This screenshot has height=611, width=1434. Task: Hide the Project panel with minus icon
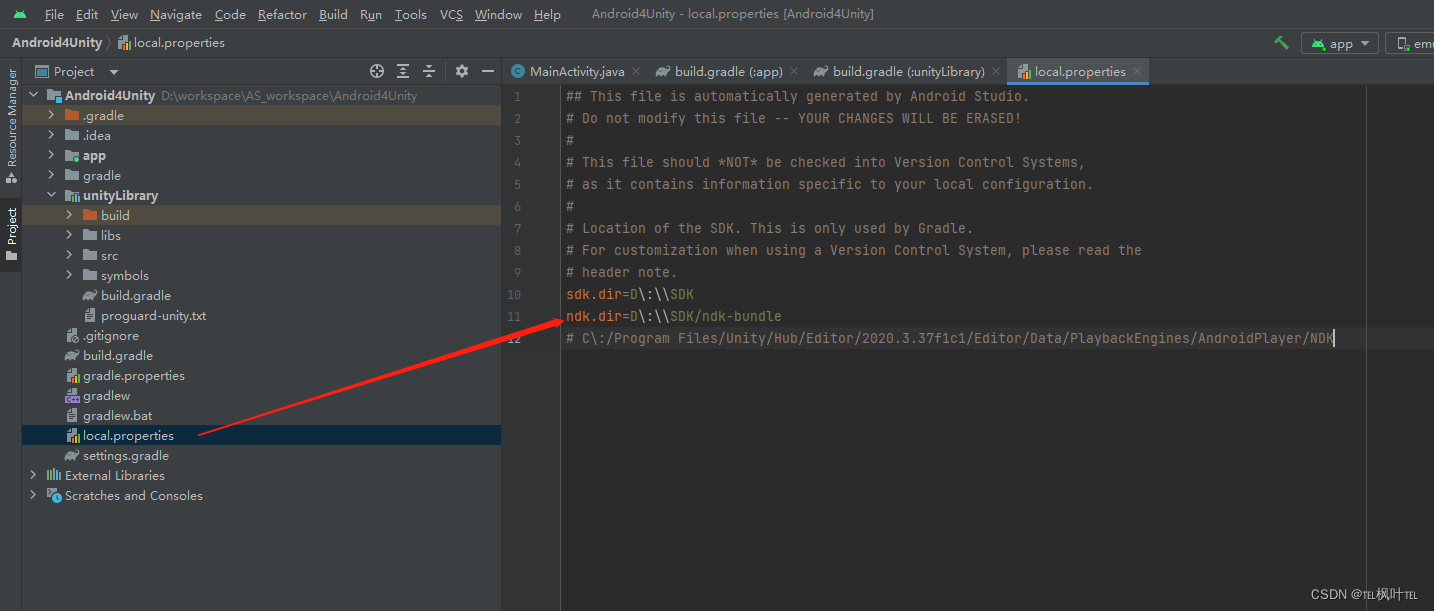488,71
